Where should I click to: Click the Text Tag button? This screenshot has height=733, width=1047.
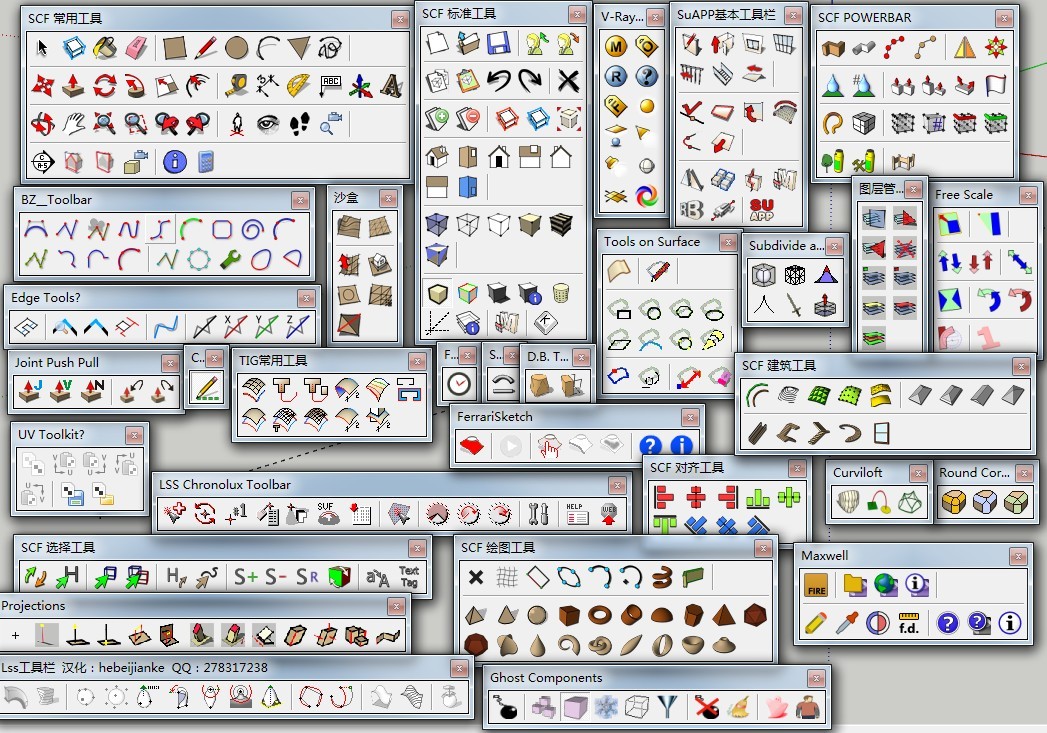(409, 577)
